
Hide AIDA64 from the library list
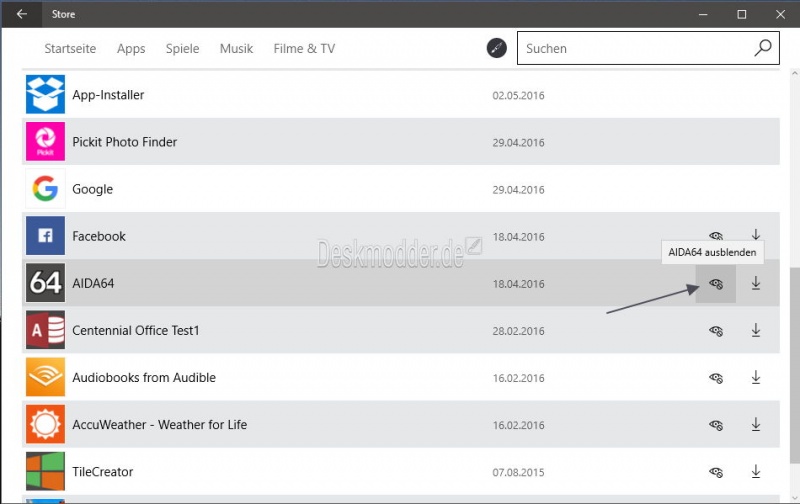point(716,284)
